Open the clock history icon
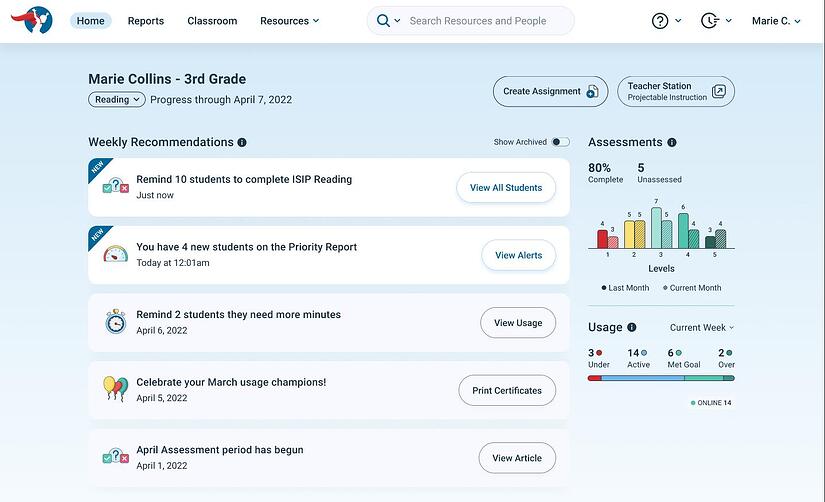 (x=710, y=21)
